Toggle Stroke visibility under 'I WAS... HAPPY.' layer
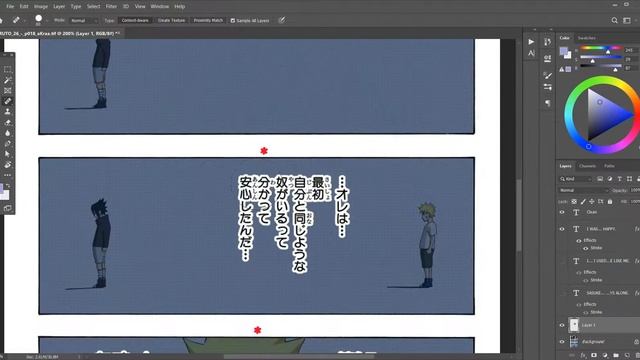The width and height of the screenshot is (640, 360). pyautogui.click(x=586, y=248)
